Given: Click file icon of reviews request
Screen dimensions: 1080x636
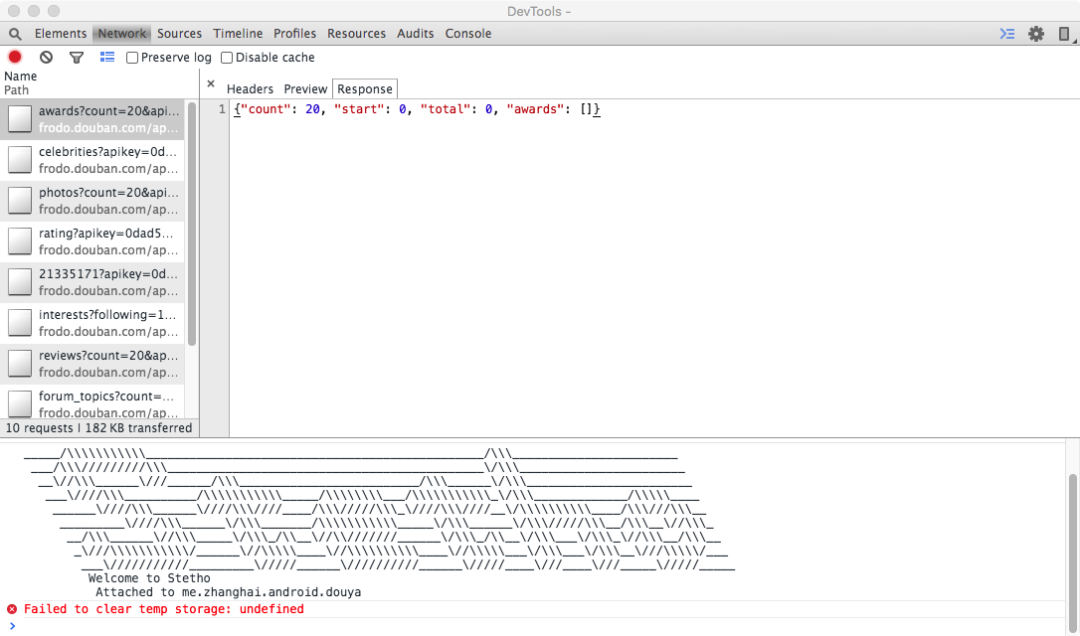Looking at the screenshot, I should tap(19, 363).
